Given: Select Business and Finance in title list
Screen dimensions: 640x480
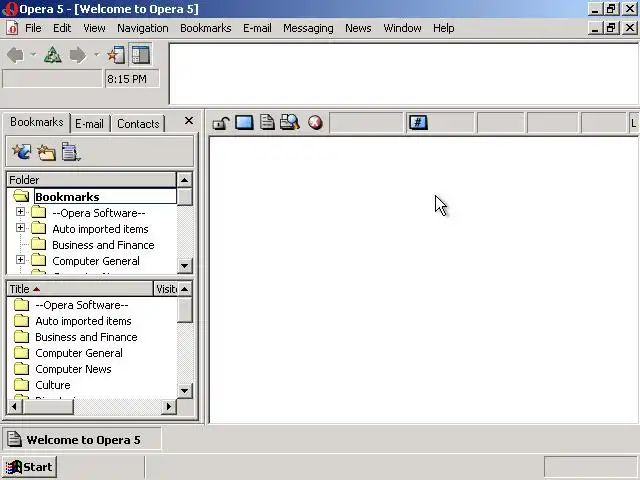Looking at the screenshot, I should 86,337.
